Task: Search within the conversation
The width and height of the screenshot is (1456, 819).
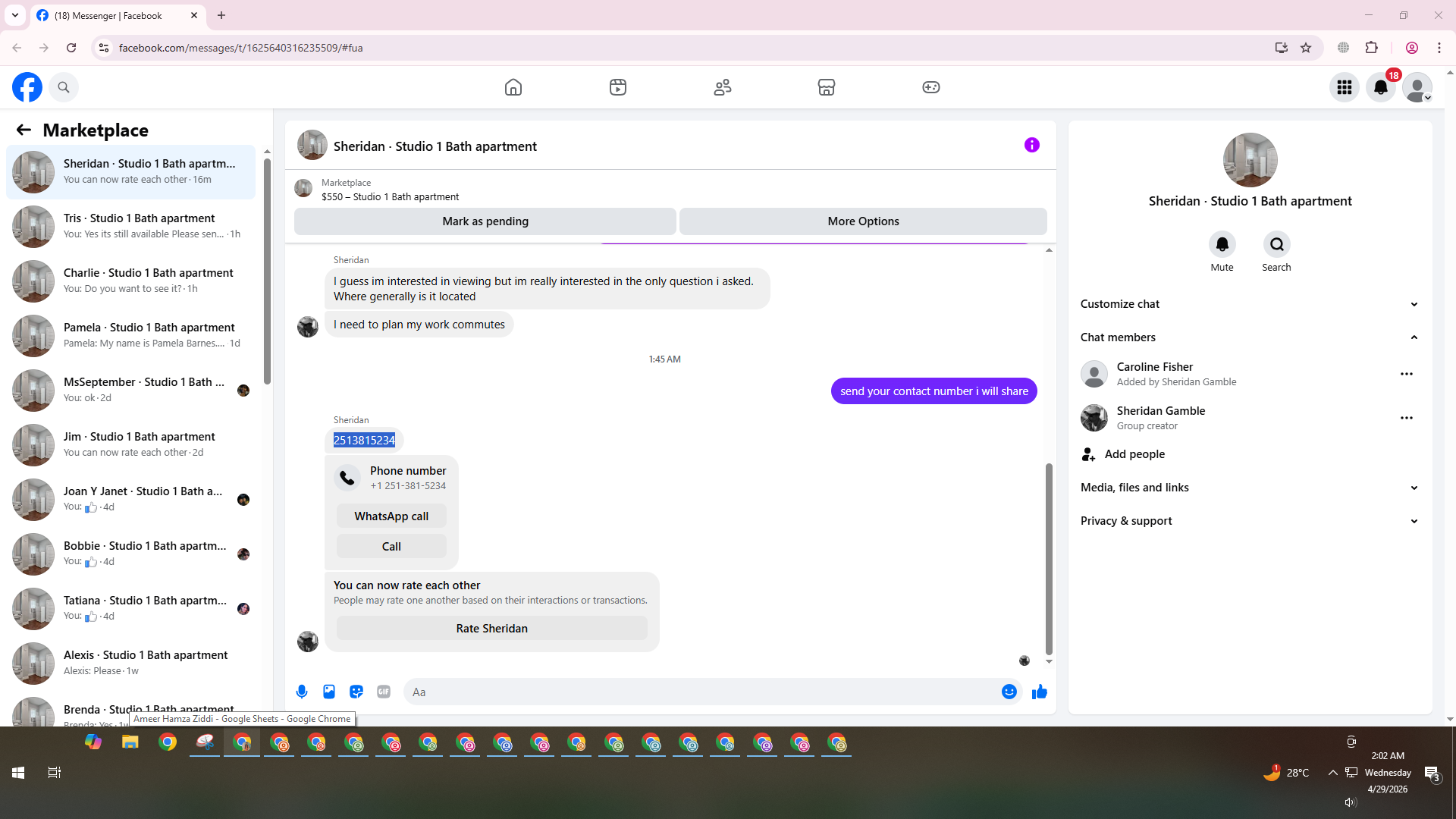Action: pos(1276,244)
